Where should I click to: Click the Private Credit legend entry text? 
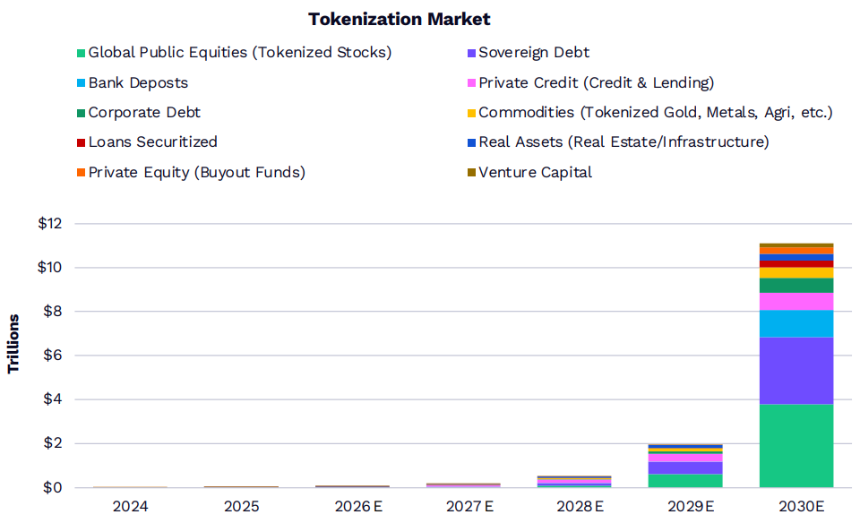pyautogui.click(x=596, y=83)
